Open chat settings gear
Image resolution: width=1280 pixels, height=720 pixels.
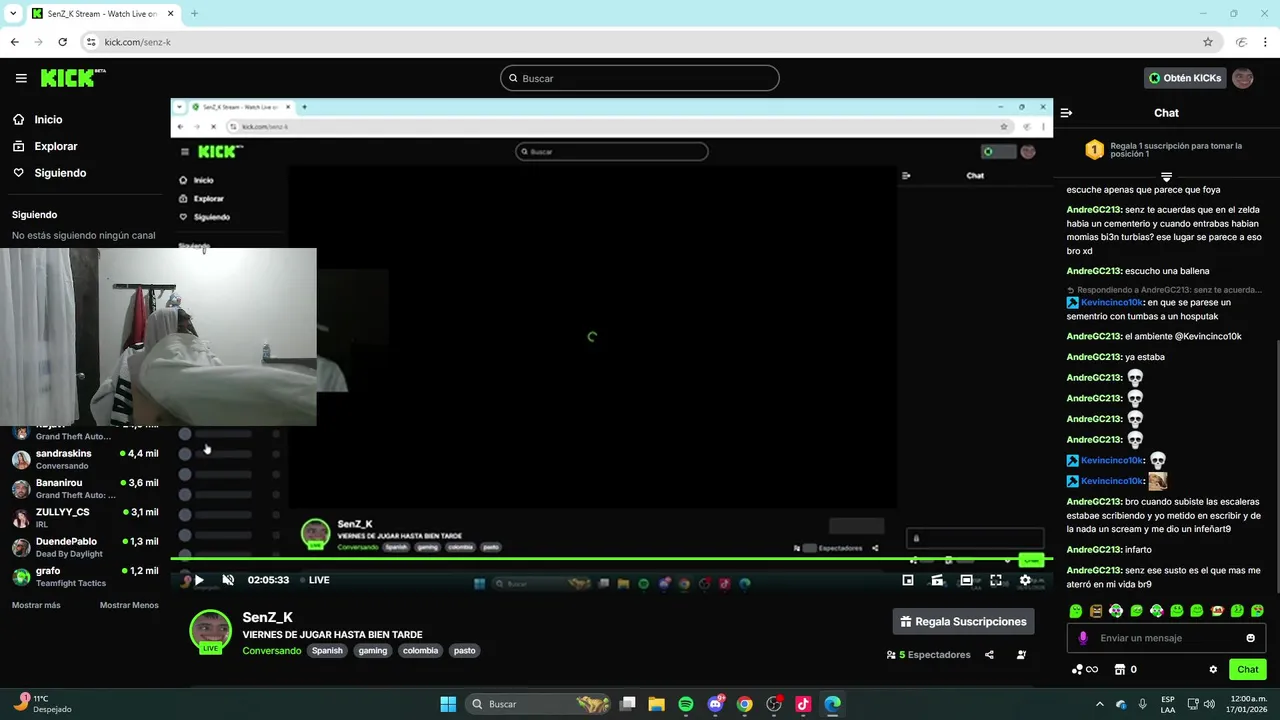[x=1213, y=669]
